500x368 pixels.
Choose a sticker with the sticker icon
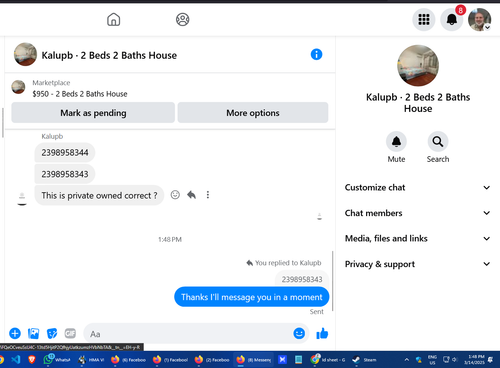[52, 333]
